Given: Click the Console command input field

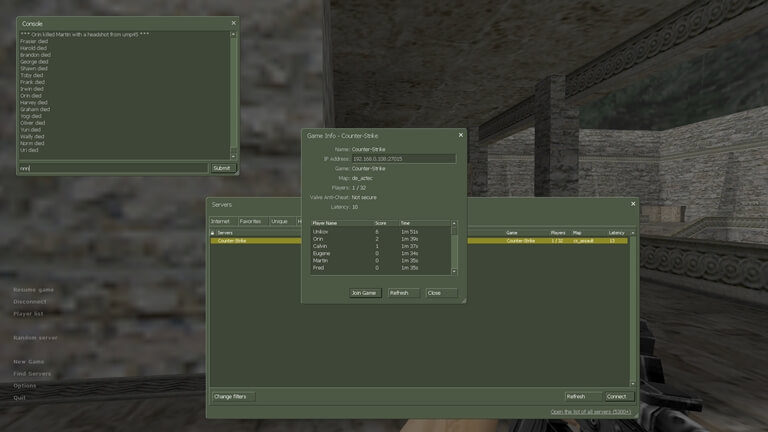Looking at the screenshot, I should (x=113, y=168).
